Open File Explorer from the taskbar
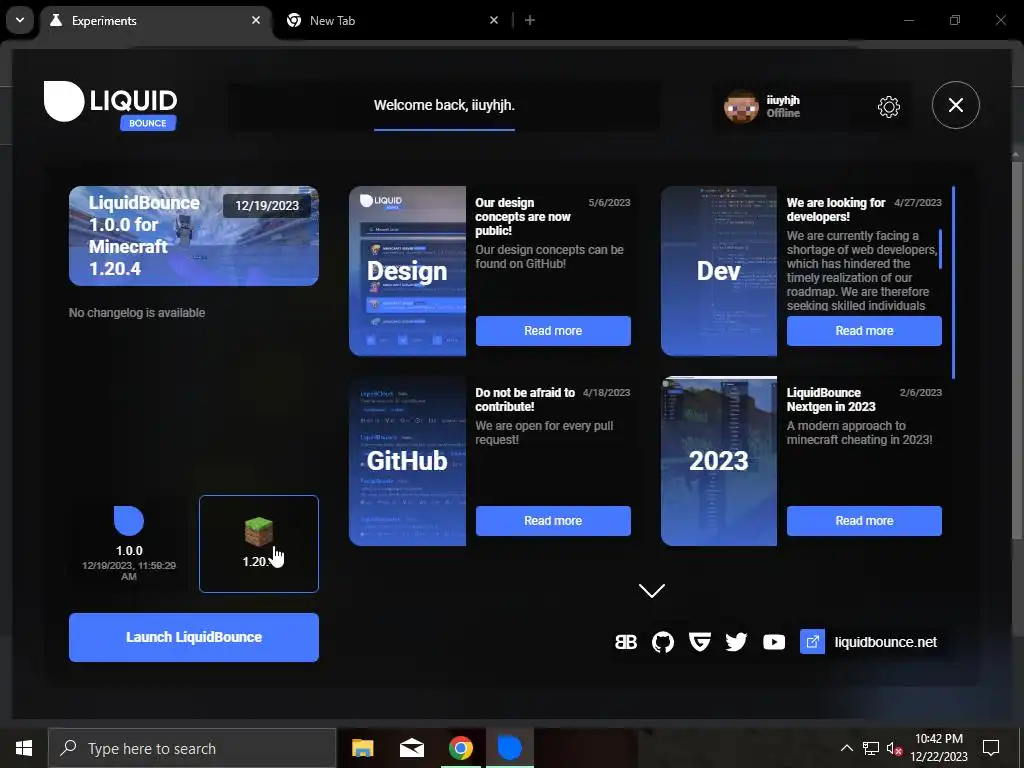 (x=362, y=748)
